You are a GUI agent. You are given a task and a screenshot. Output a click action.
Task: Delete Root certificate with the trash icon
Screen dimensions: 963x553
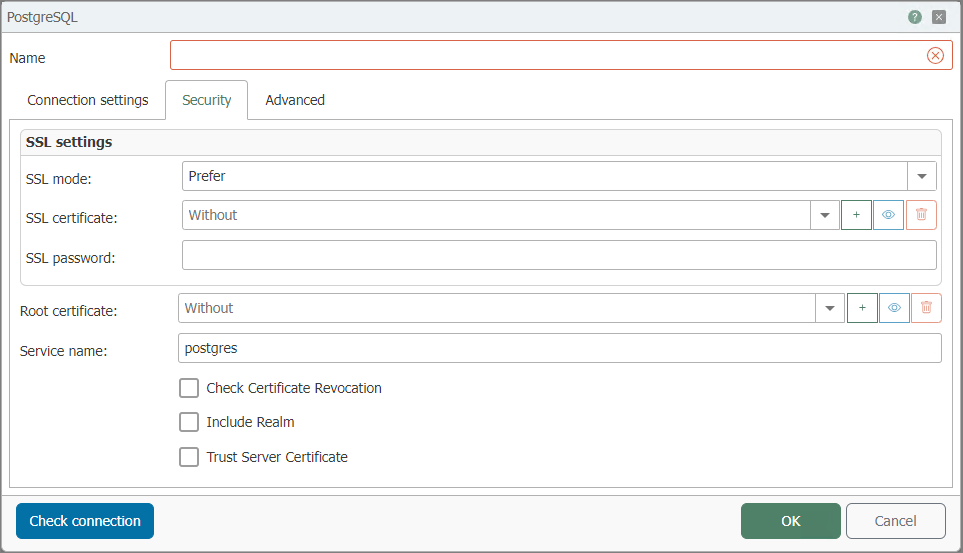pyautogui.click(x=926, y=308)
